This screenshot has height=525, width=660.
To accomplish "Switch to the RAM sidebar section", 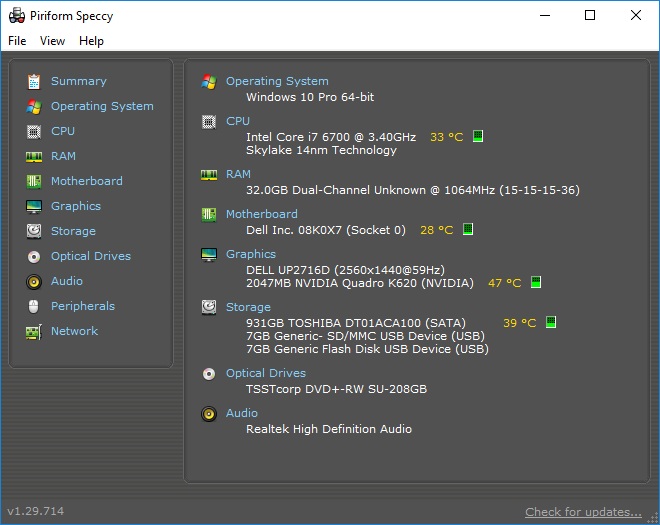I will point(64,156).
